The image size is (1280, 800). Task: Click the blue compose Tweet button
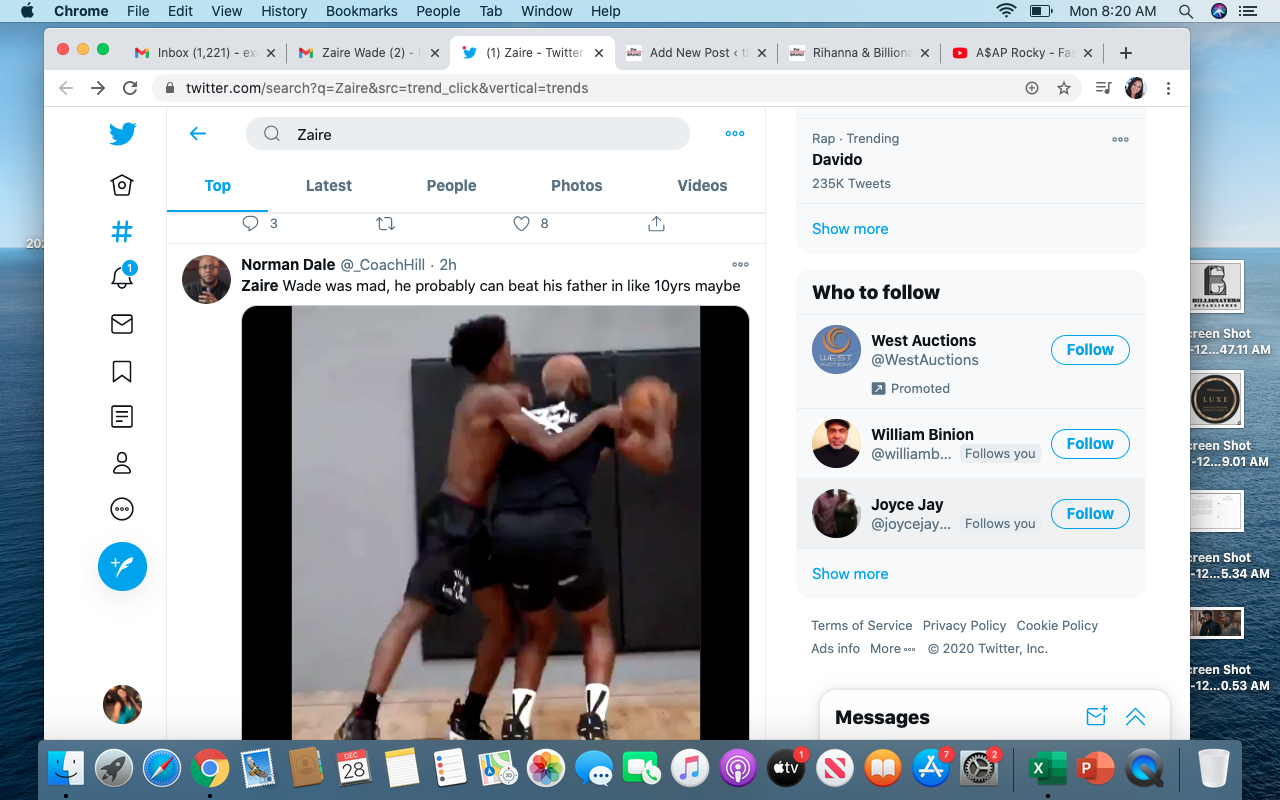tap(122, 567)
